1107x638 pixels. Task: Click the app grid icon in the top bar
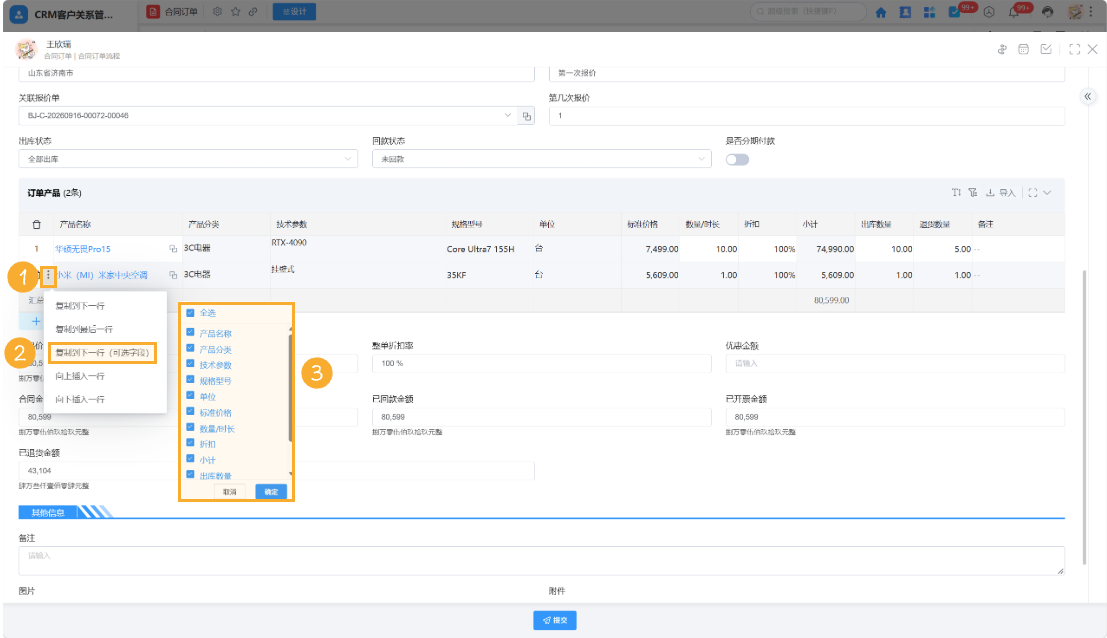929,12
